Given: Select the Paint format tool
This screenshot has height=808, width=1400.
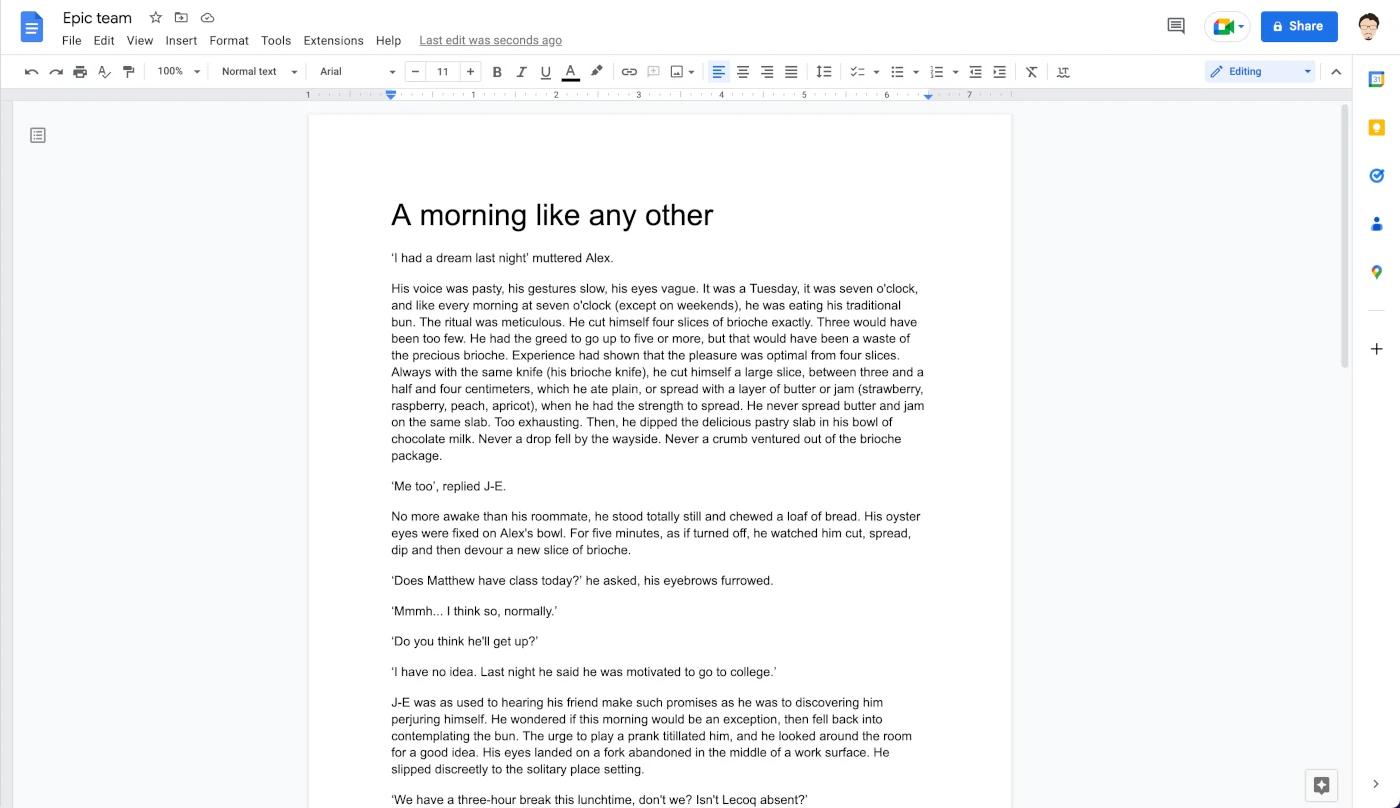Looking at the screenshot, I should click(x=129, y=71).
